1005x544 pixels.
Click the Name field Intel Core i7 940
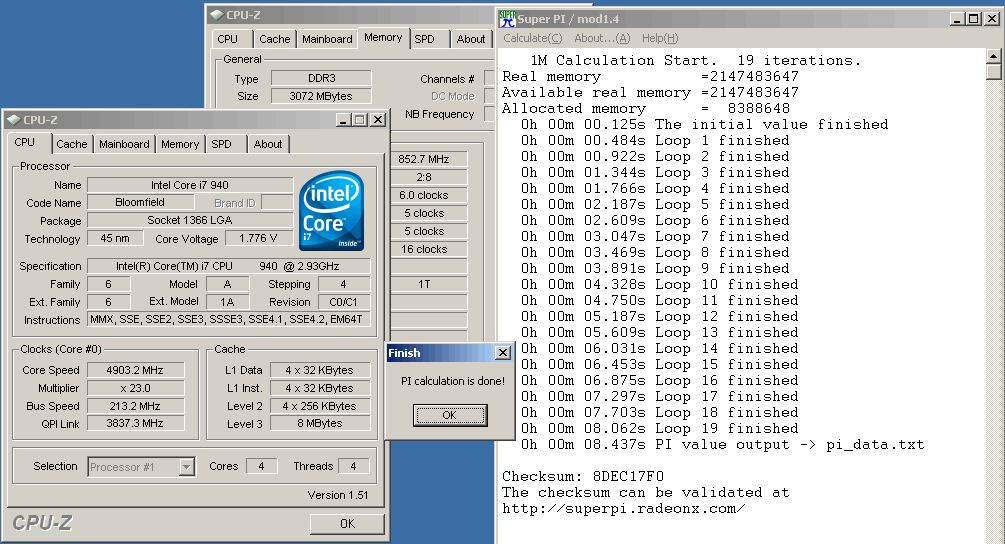coord(190,185)
